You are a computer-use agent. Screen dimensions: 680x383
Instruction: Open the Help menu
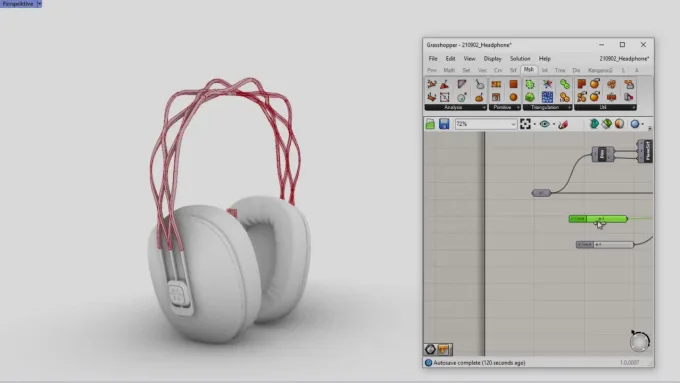tap(545, 59)
